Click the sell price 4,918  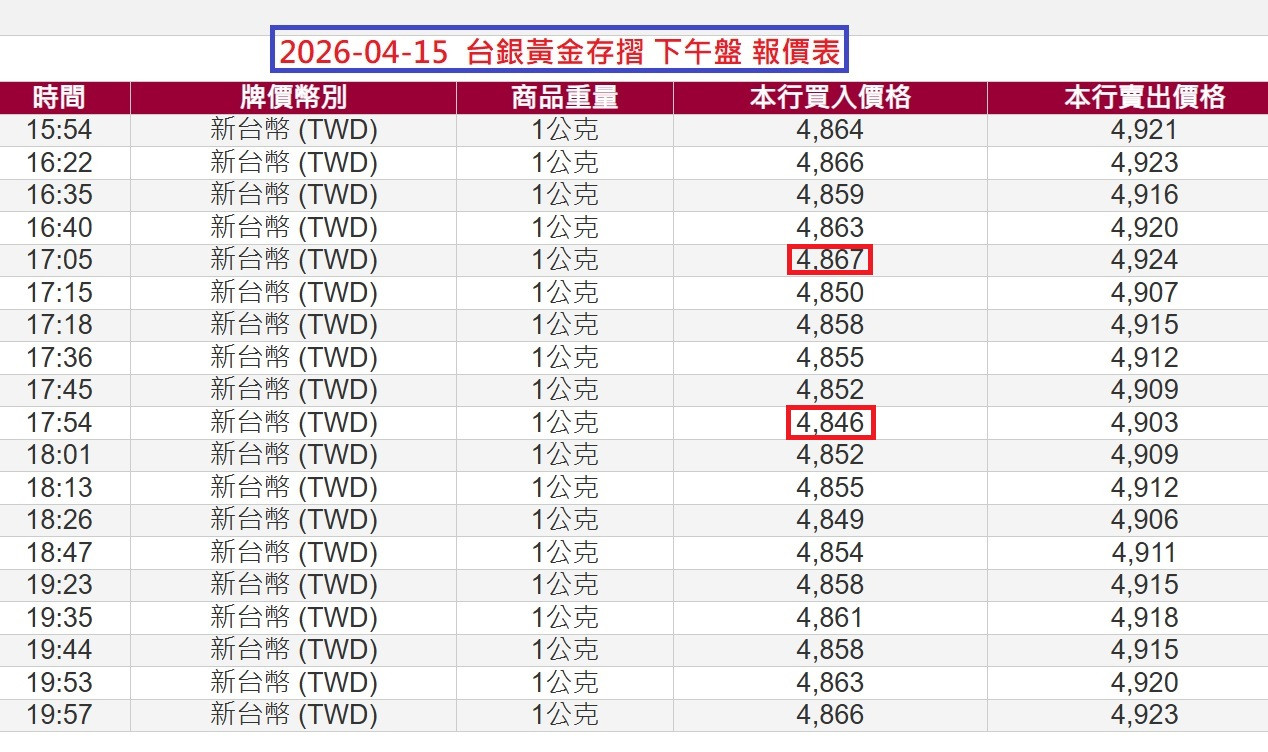point(1144,618)
